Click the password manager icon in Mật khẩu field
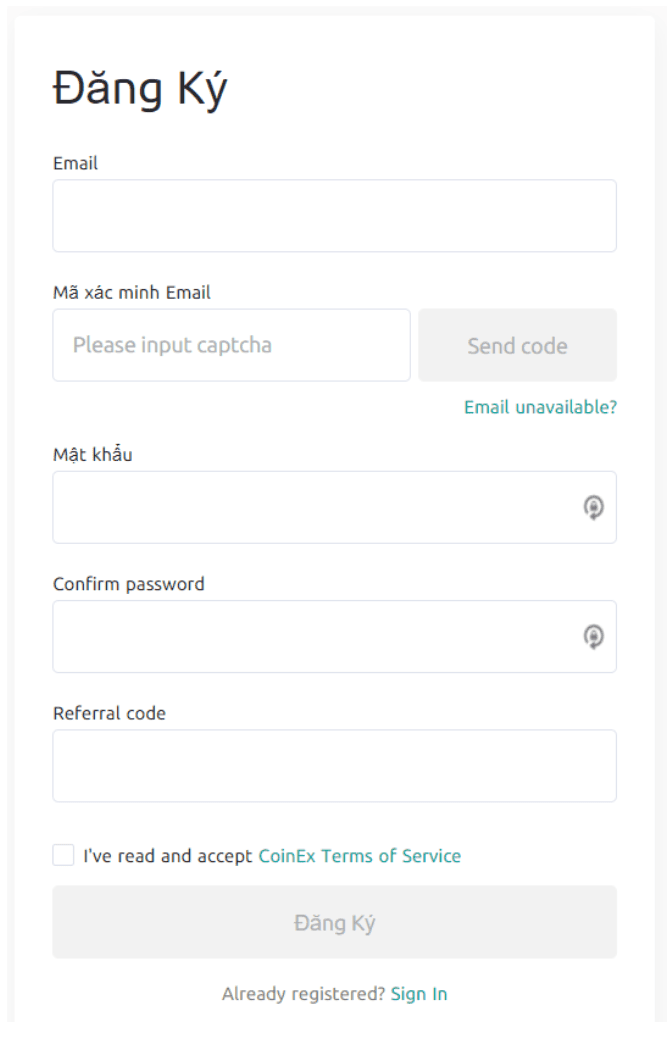Viewport: 667px width, 1041px height. point(593,507)
